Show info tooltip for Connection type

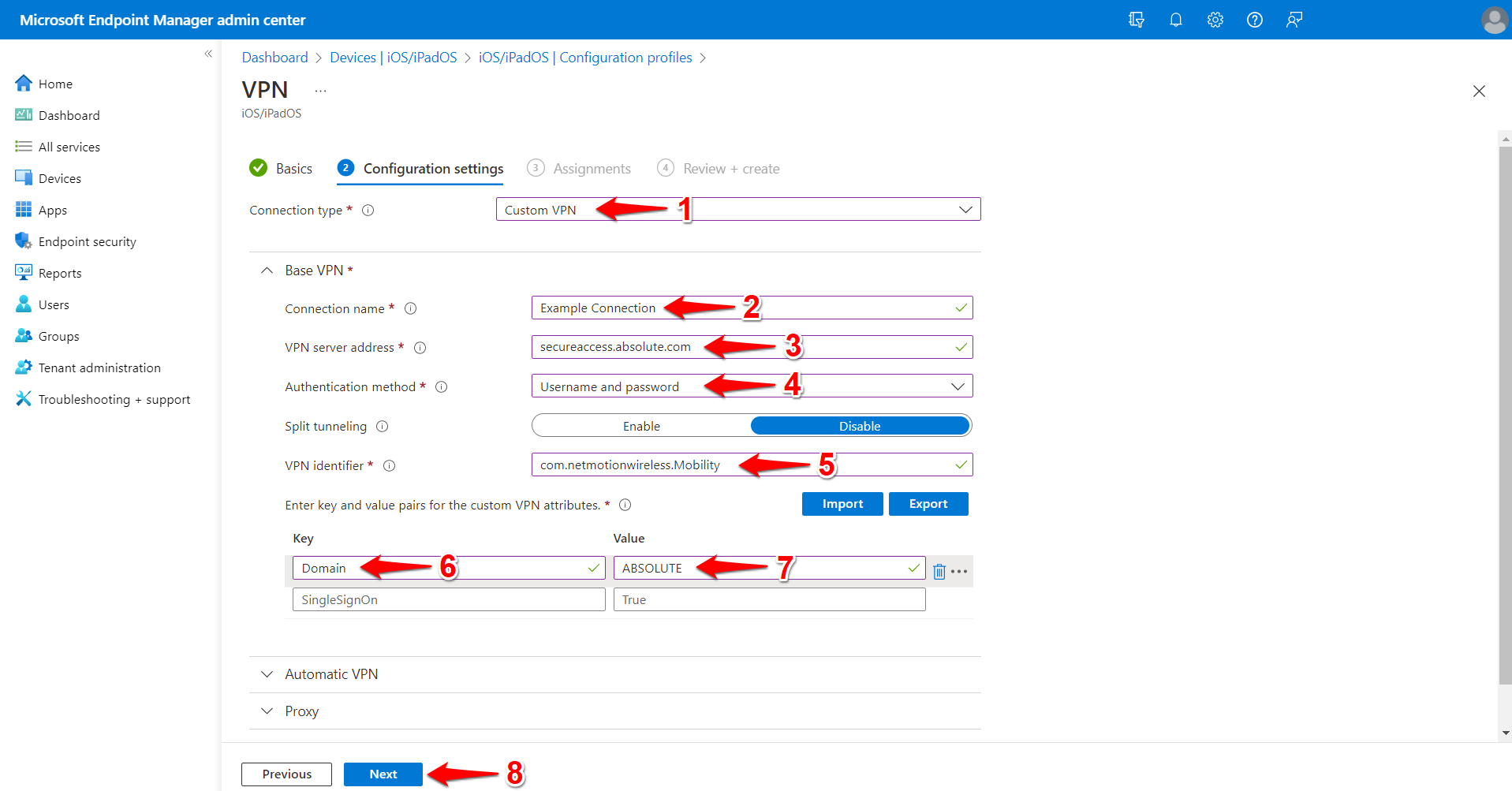coord(368,211)
